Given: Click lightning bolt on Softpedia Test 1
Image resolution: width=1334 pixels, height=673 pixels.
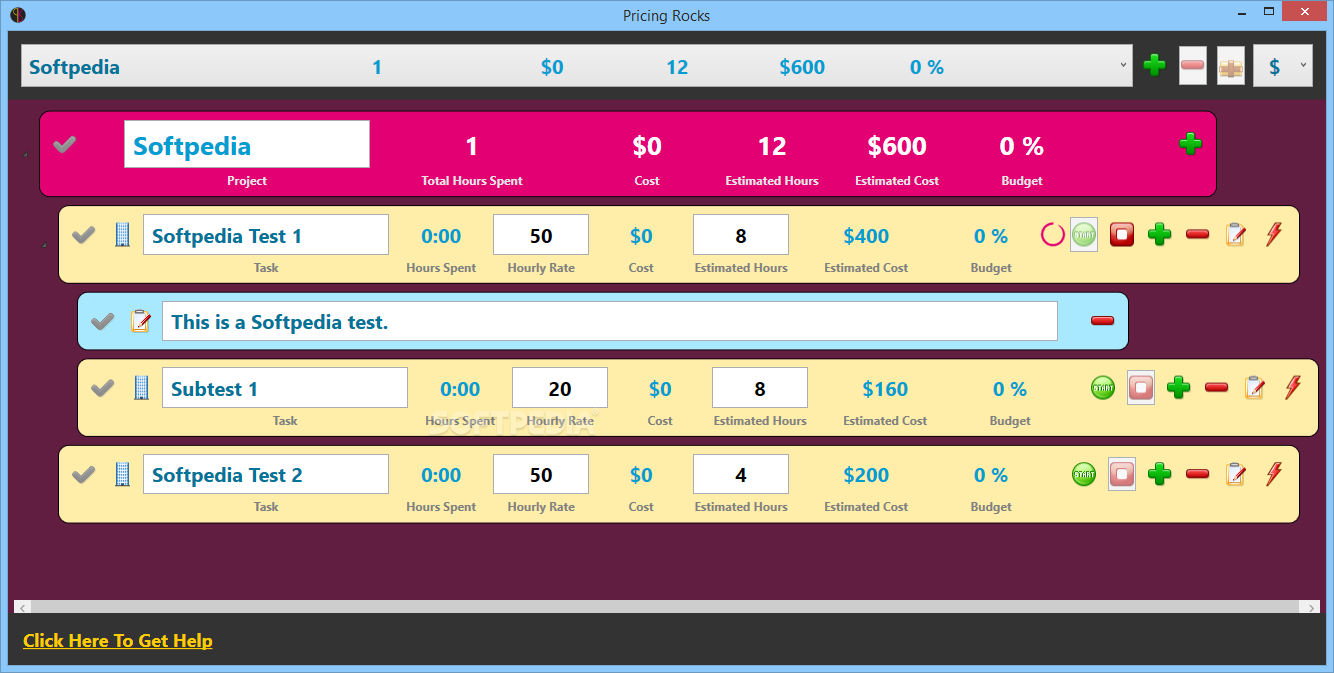Looking at the screenshot, I should tap(1273, 235).
